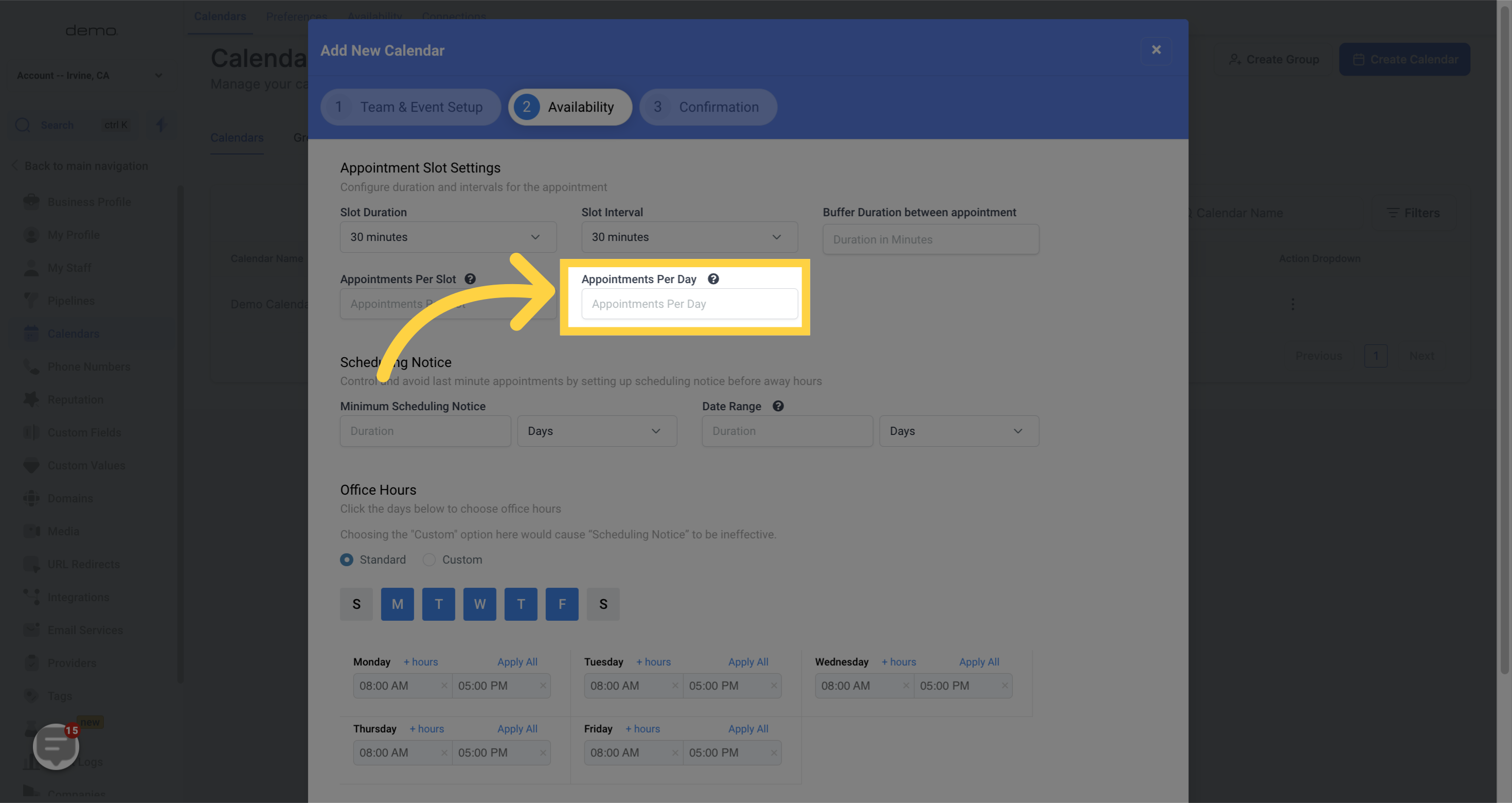The width and height of the screenshot is (1512, 803).
Task: Toggle Sunday in office hours days
Action: point(357,604)
